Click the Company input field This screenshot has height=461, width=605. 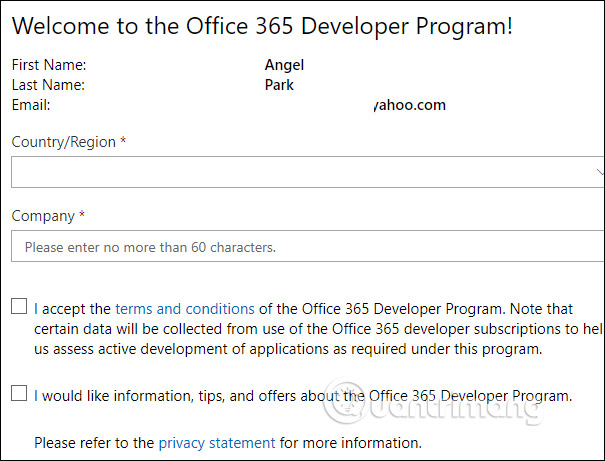308,246
